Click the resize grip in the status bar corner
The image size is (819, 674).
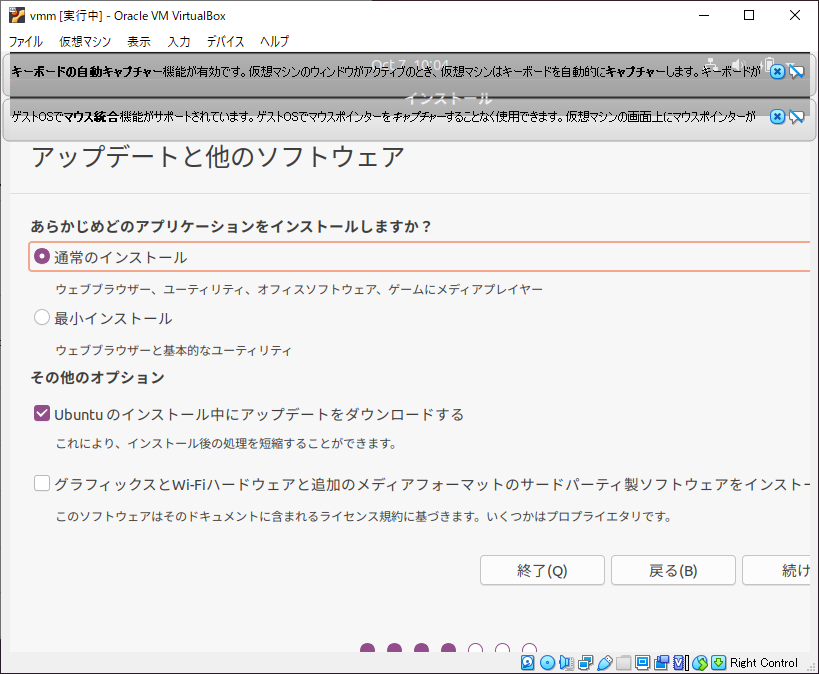[x=811, y=667]
